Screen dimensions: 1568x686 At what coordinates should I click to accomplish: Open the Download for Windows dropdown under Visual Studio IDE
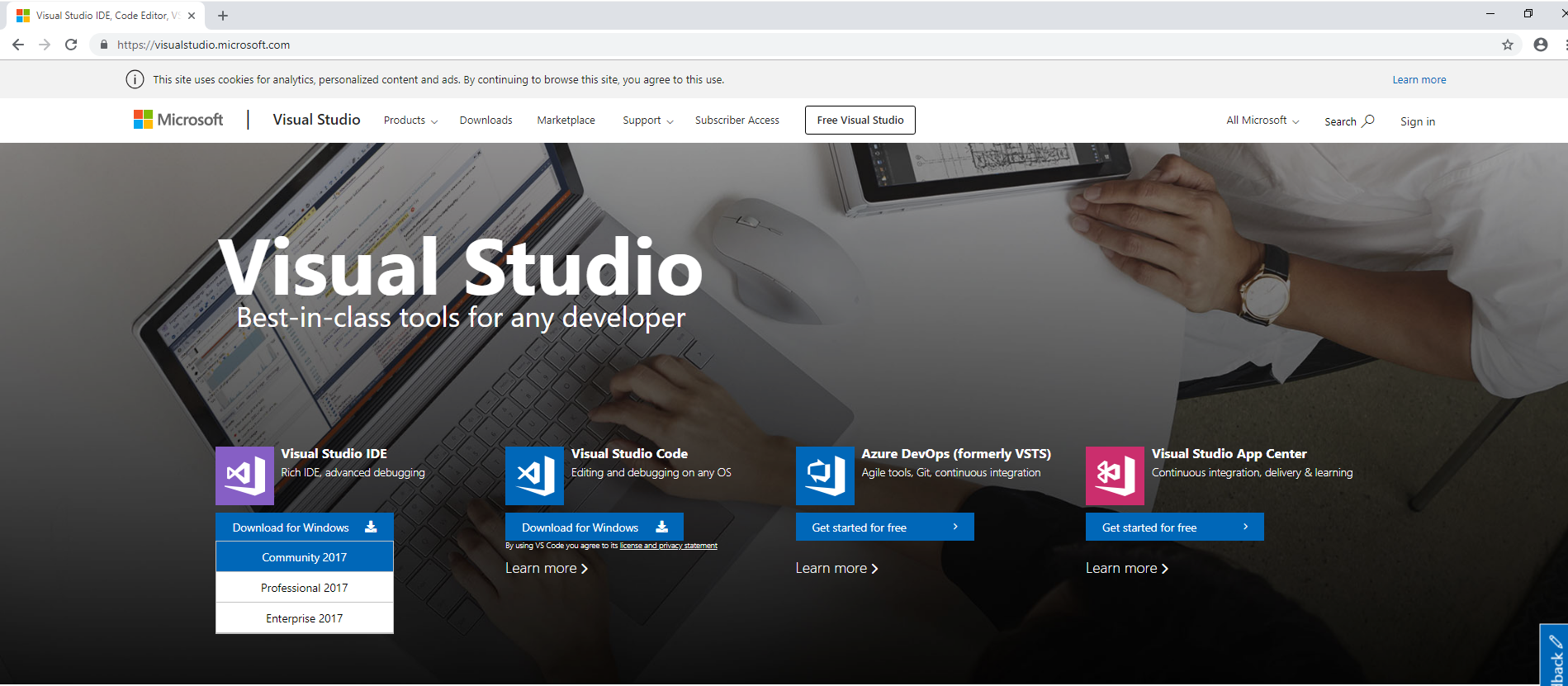(x=305, y=528)
